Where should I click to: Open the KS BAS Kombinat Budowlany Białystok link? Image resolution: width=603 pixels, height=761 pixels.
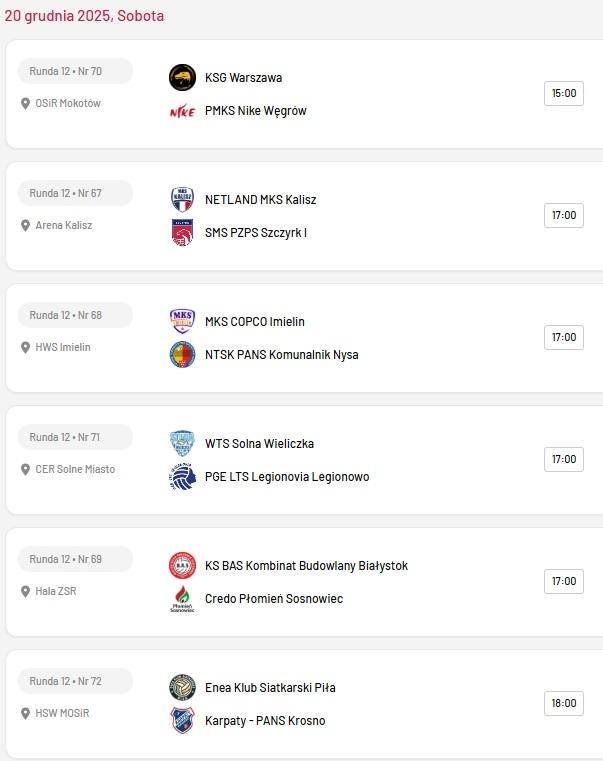306,566
